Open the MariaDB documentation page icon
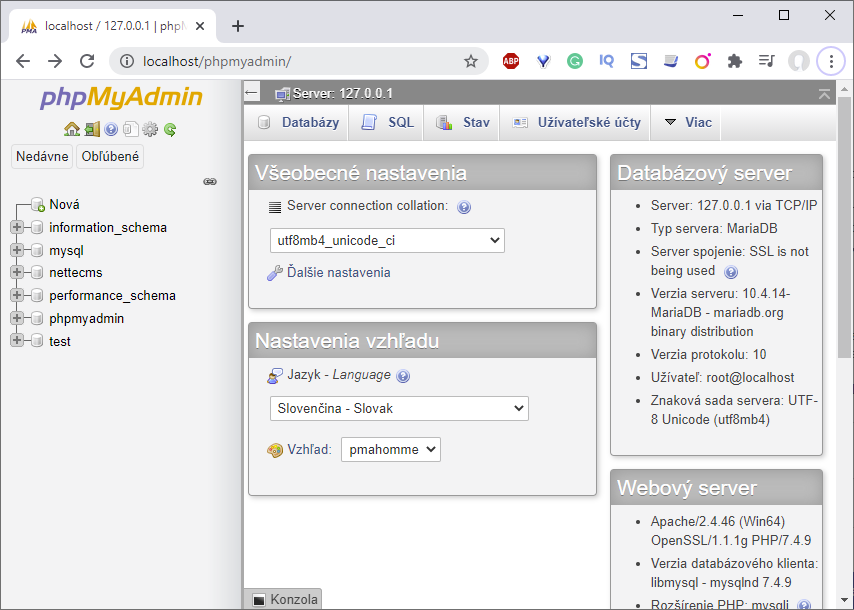Screen dimensions: 854x610 [x=131, y=130]
